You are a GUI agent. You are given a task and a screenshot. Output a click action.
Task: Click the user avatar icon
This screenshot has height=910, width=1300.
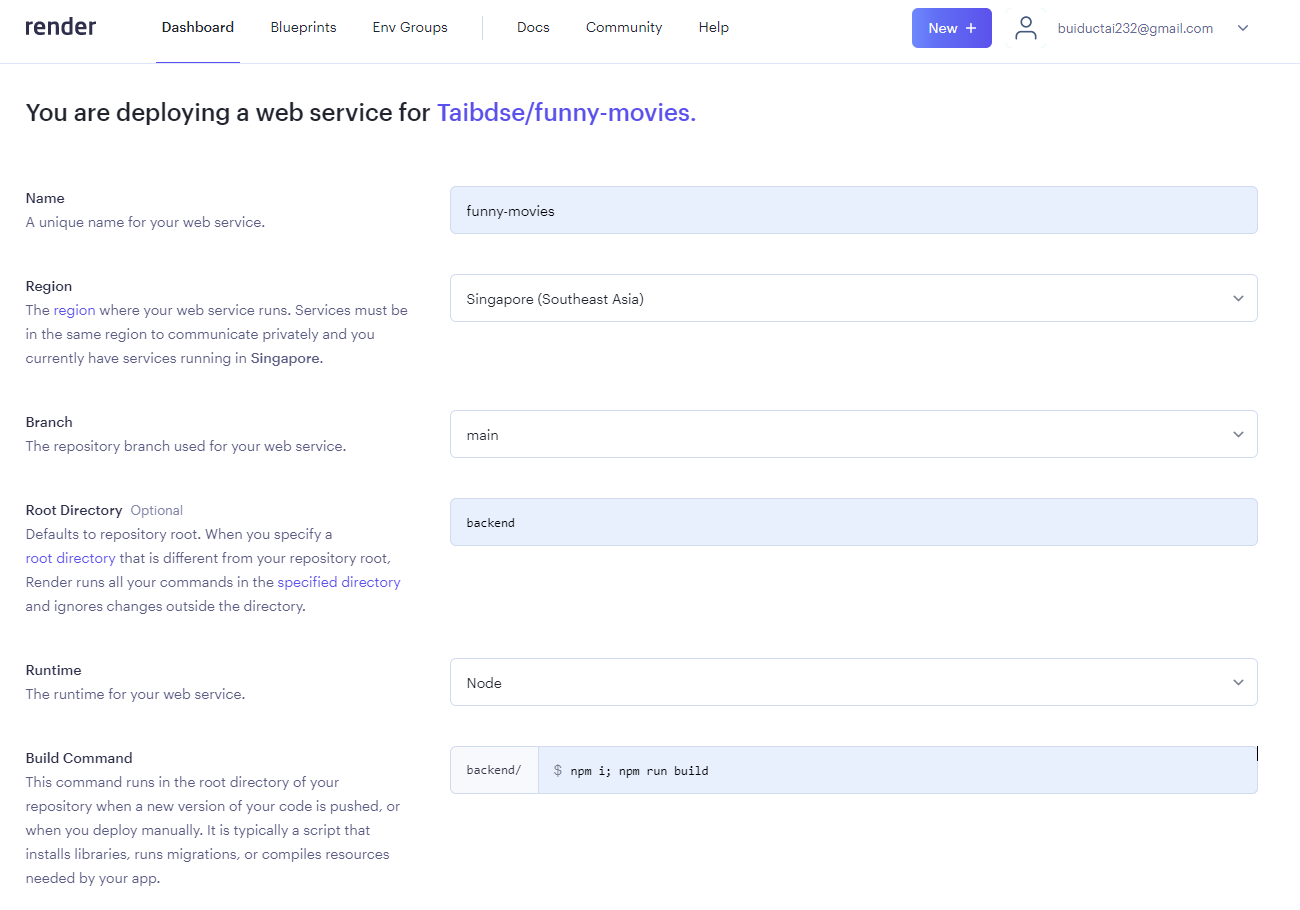tap(1025, 28)
